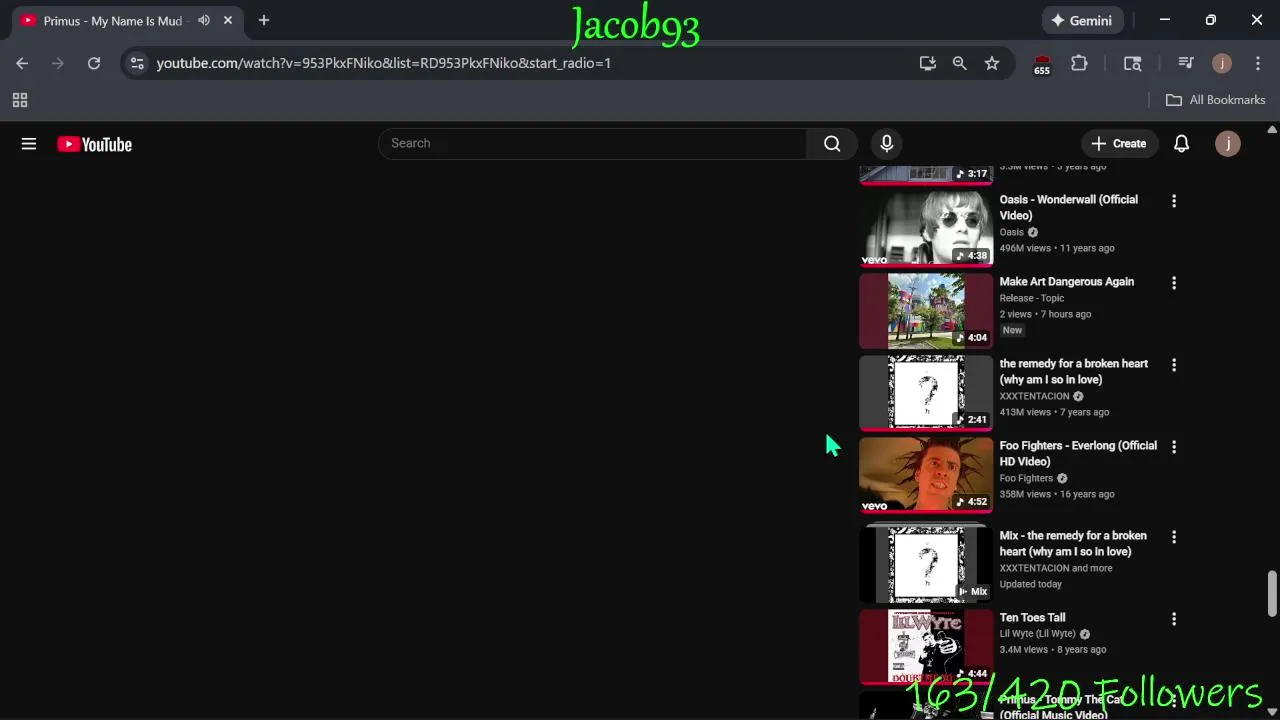This screenshot has width=1280, height=720.
Task: Open Lil Wyte channel name
Action: click(x=1037, y=634)
